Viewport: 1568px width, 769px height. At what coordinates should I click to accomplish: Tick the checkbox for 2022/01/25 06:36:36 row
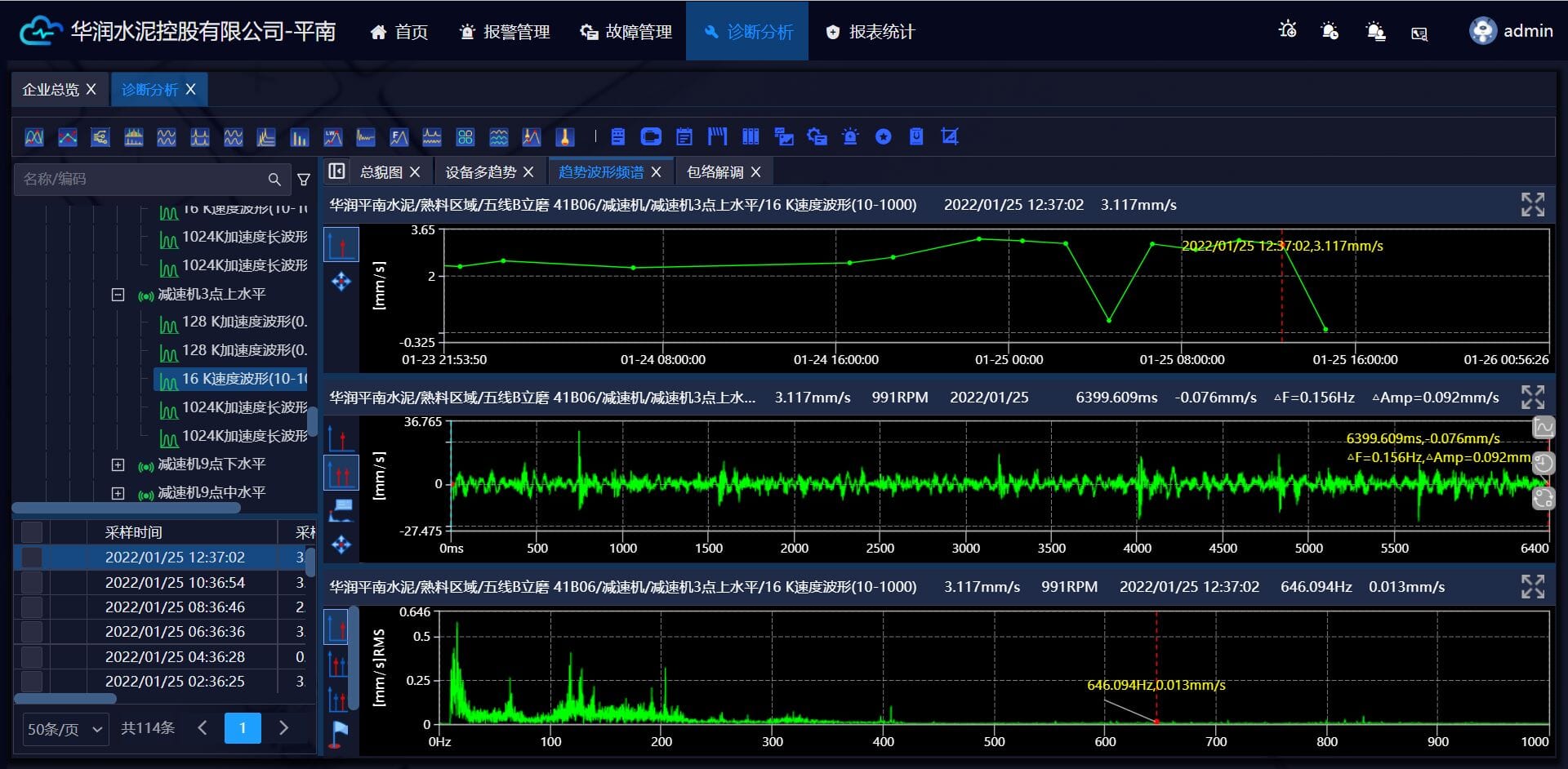point(32,632)
